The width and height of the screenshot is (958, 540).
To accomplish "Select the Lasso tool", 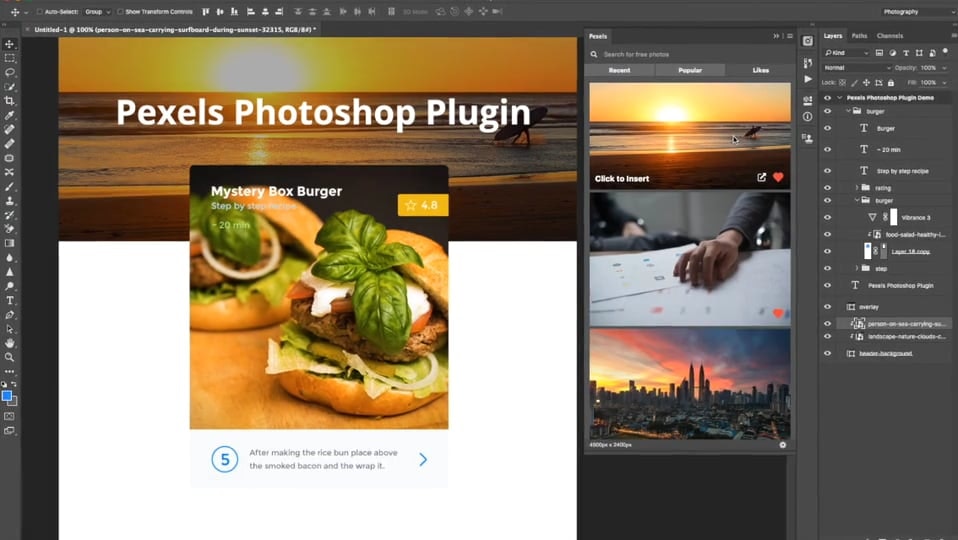I will (x=10, y=72).
